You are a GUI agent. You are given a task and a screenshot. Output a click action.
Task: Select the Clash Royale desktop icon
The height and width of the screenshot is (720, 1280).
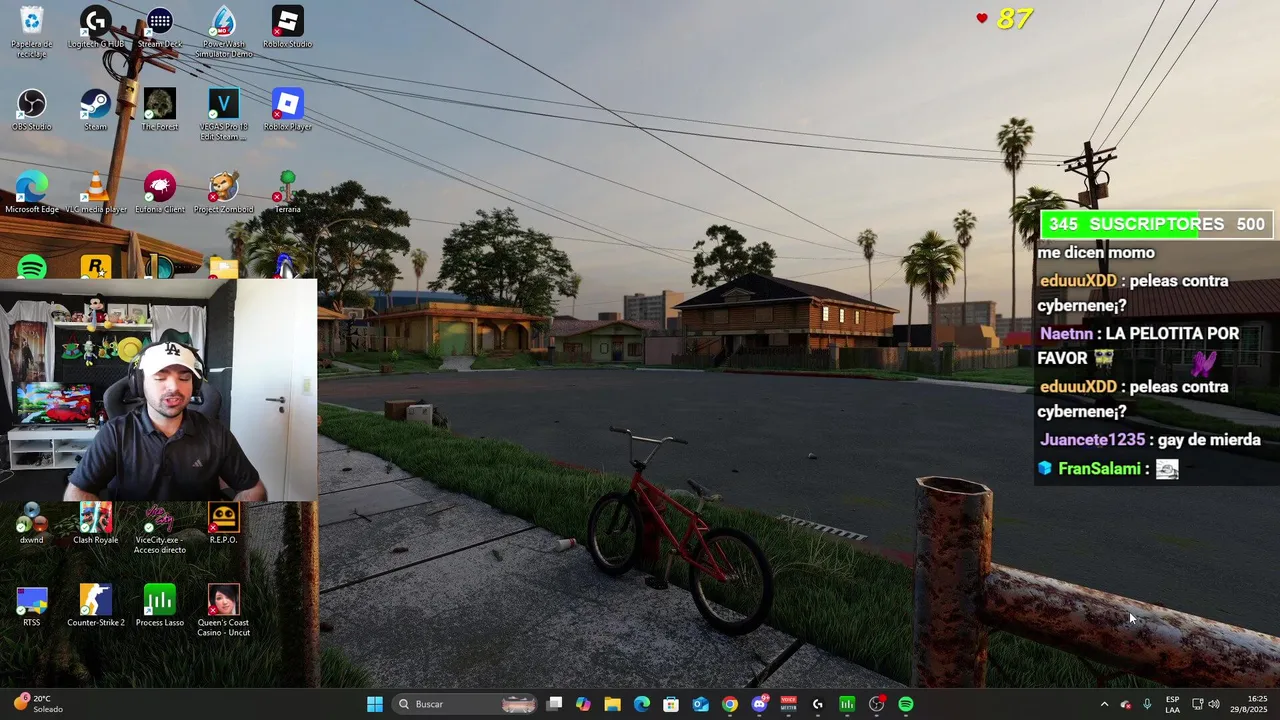(96, 523)
